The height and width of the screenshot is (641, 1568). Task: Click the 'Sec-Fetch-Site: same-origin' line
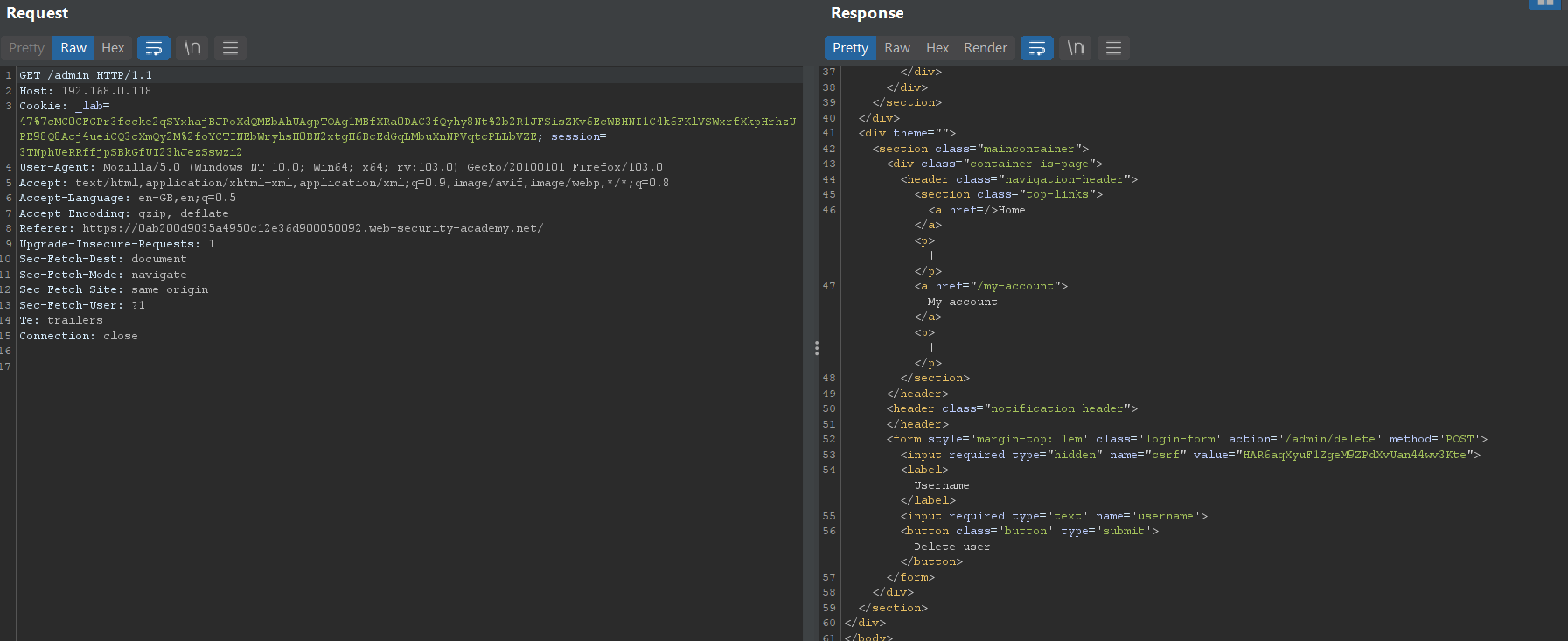click(114, 289)
